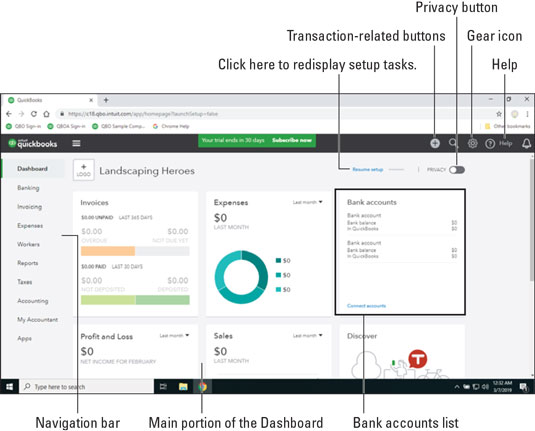This screenshot has width=535, height=431.
Task: Click the orange overdue invoices bar
Action: [x=108, y=251]
